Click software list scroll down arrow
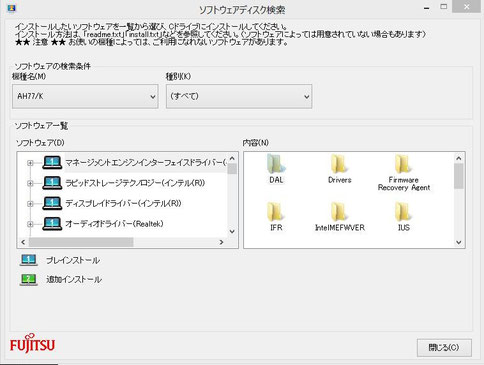The width and height of the screenshot is (484, 365). click(232, 231)
